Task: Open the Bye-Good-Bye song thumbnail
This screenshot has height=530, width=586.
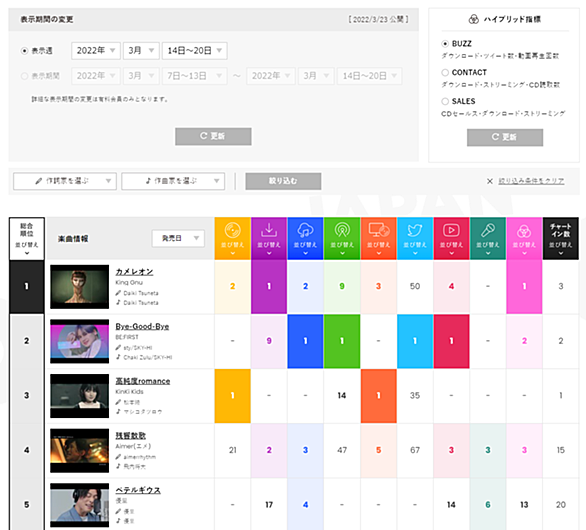Action: click(80, 341)
